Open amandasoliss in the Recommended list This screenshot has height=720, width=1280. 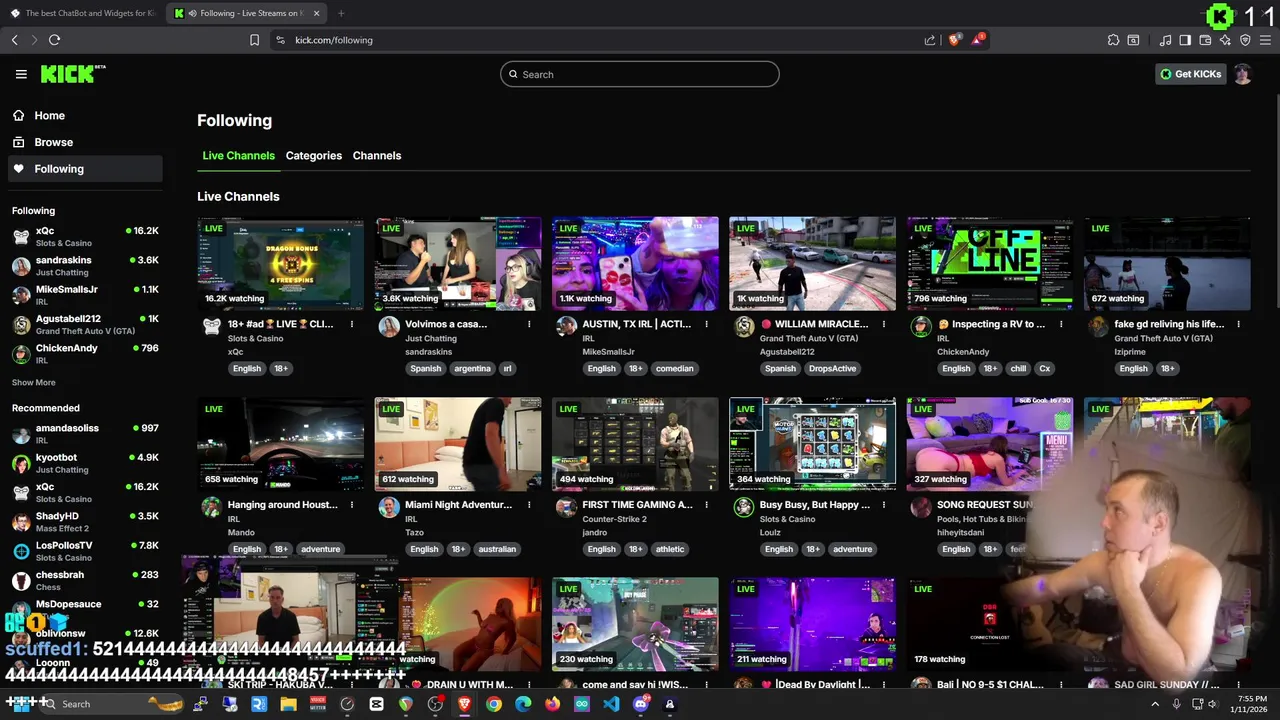[84, 433]
